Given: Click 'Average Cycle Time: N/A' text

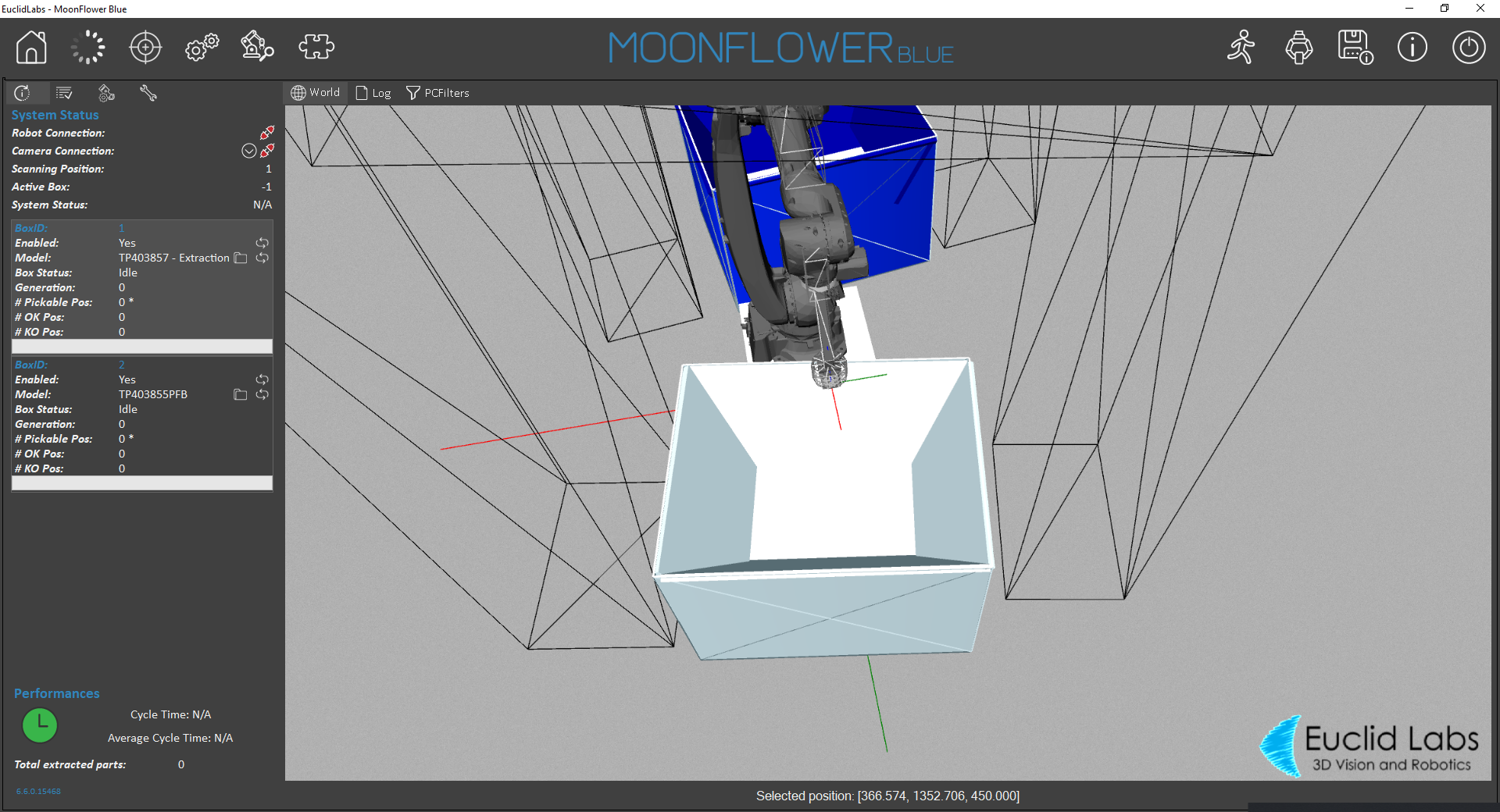Looking at the screenshot, I should pyautogui.click(x=170, y=738).
